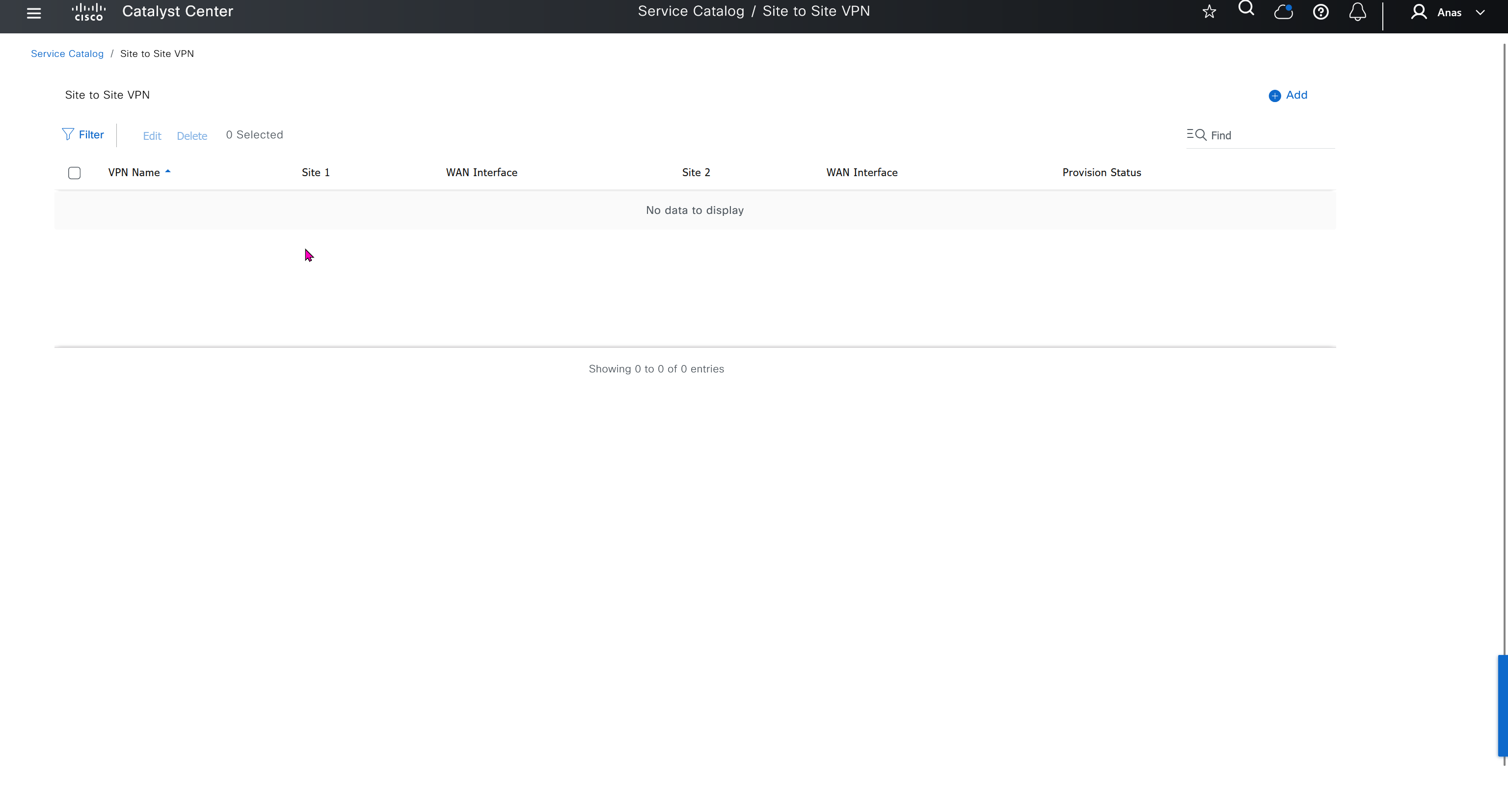The image size is (1508, 812).
Task: Go to Service Catalog breadcrumb link
Action: (x=67, y=54)
